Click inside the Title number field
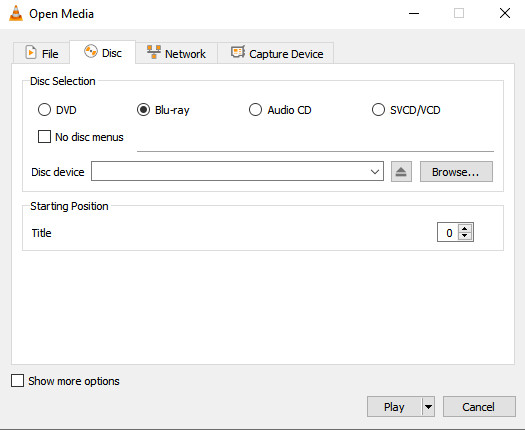 [448, 232]
